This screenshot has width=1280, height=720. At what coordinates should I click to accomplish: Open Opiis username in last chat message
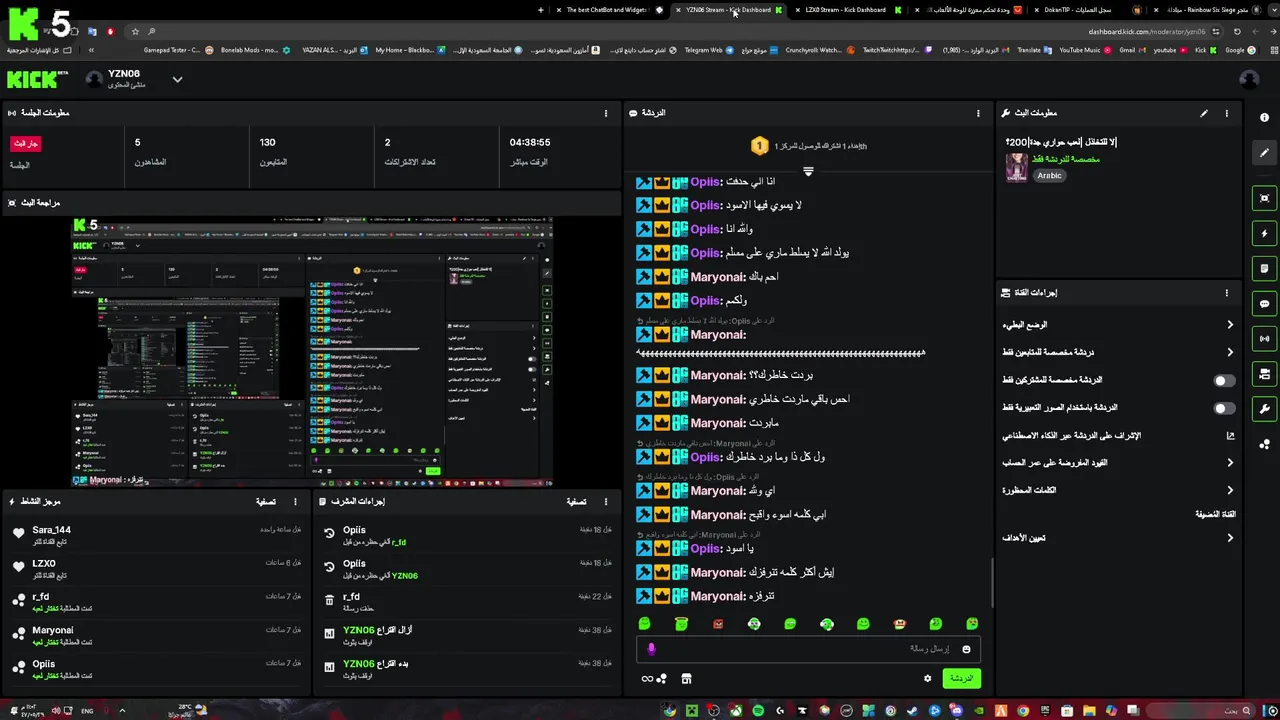coord(705,549)
